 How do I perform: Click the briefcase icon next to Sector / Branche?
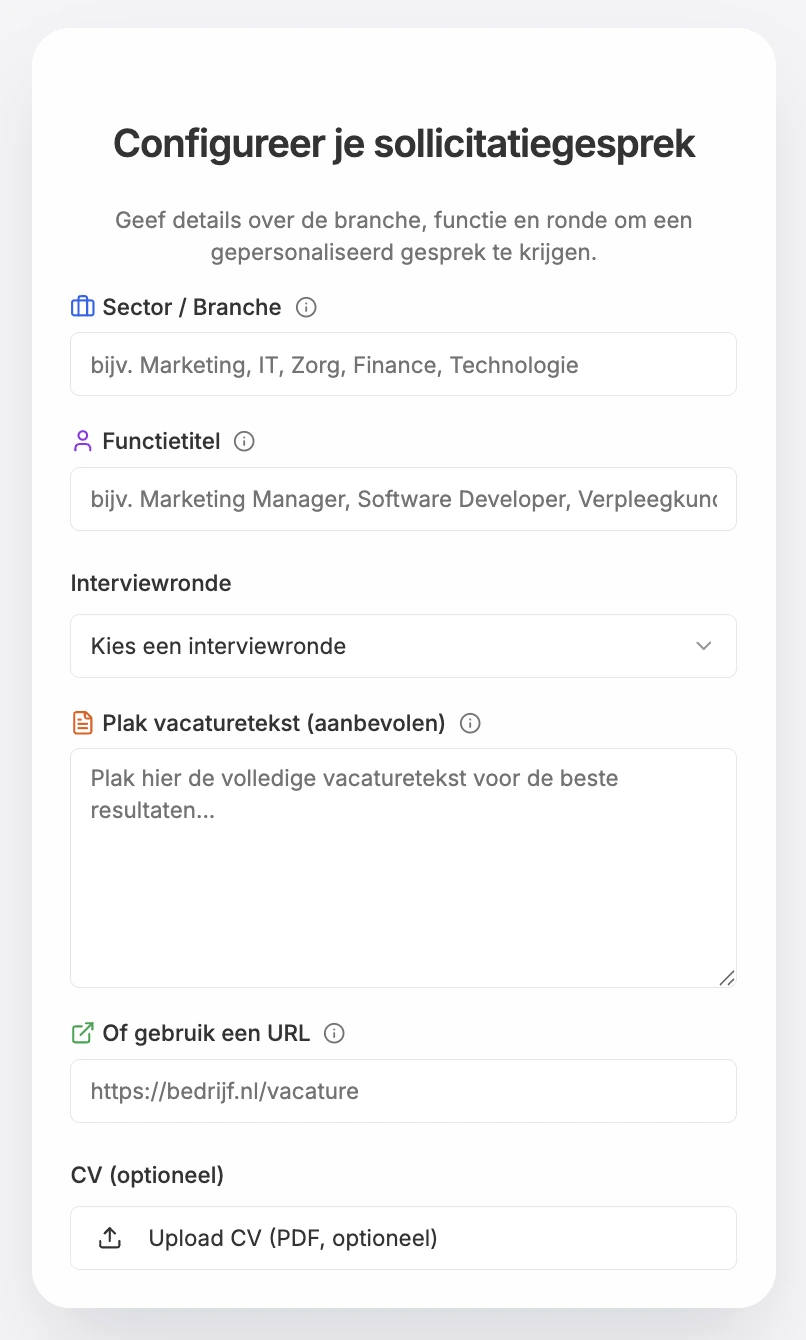tap(82, 307)
